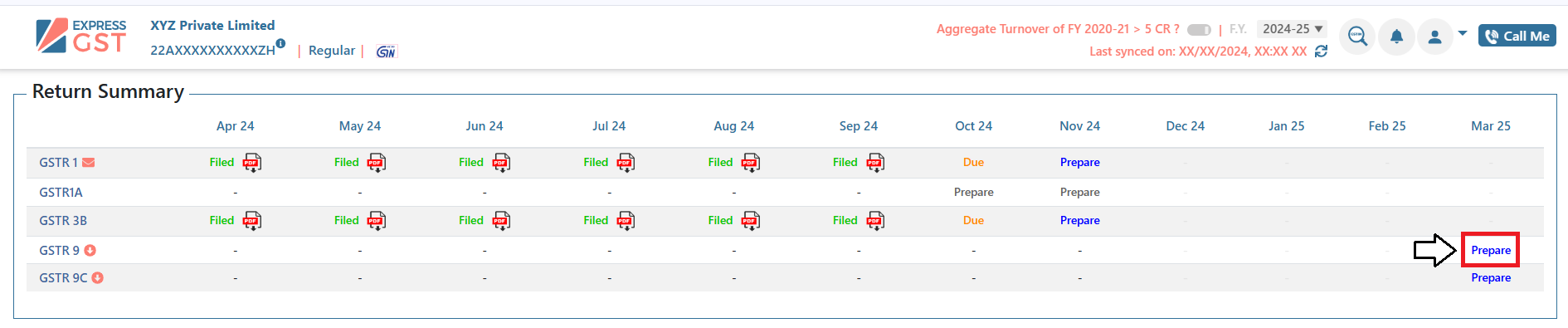
Task: Download the GSTR 1 Apr 24 PDF
Action: [x=252, y=163]
